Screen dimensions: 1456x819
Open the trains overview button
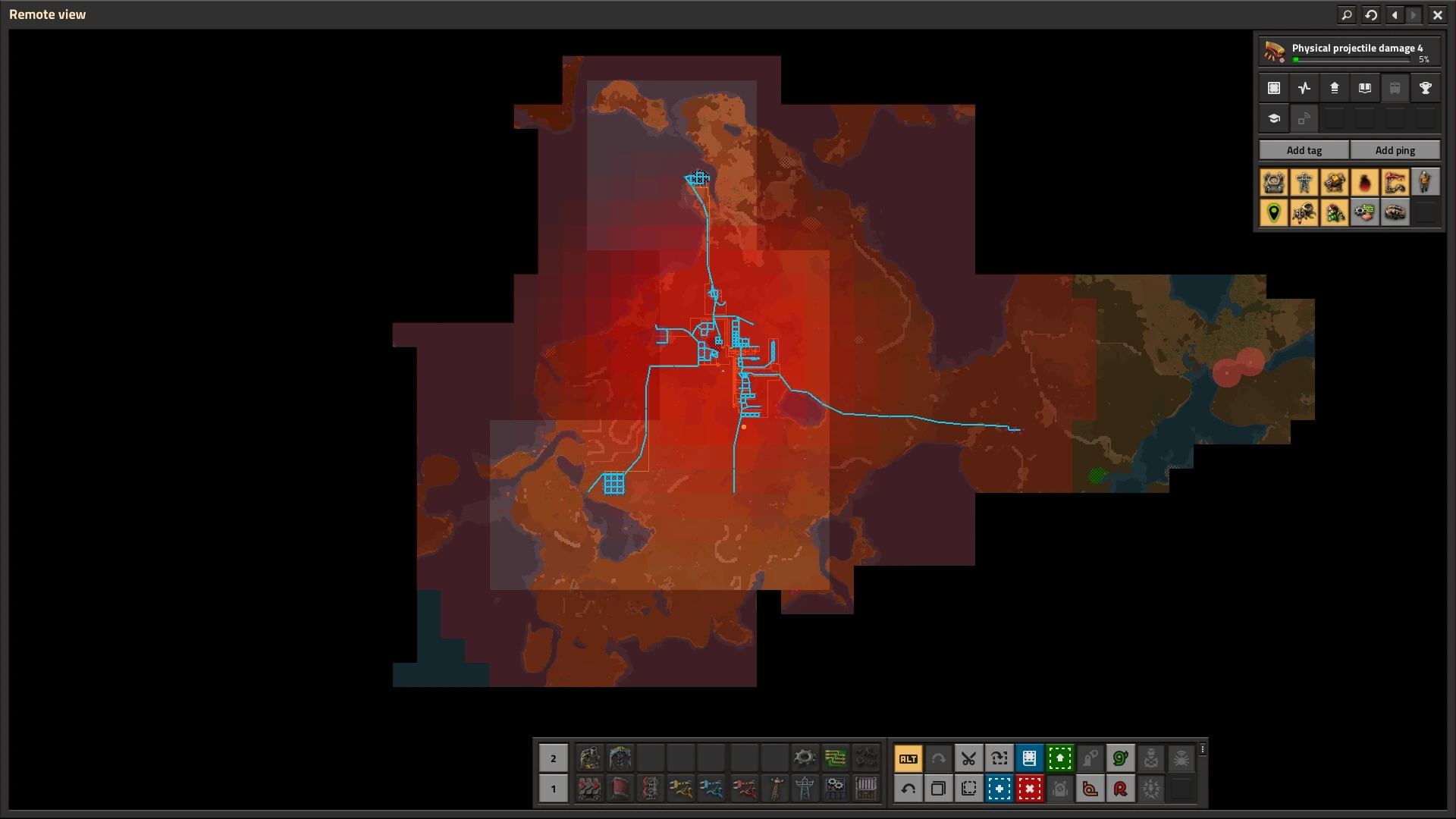[x=1395, y=88]
